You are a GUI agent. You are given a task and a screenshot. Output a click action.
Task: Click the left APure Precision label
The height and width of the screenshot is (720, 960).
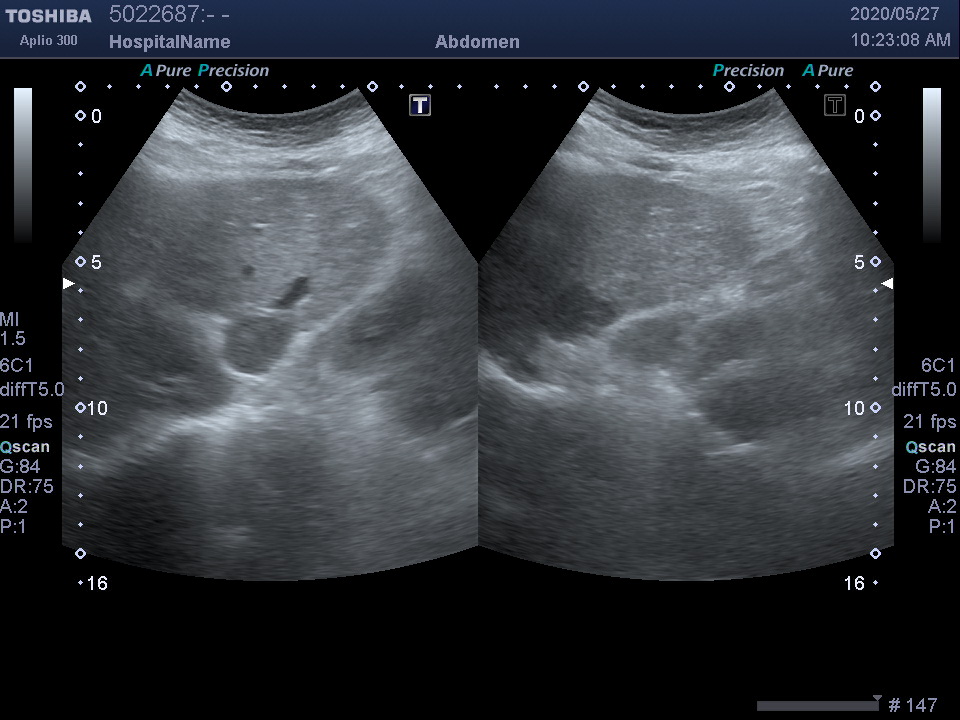(x=205, y=70)
